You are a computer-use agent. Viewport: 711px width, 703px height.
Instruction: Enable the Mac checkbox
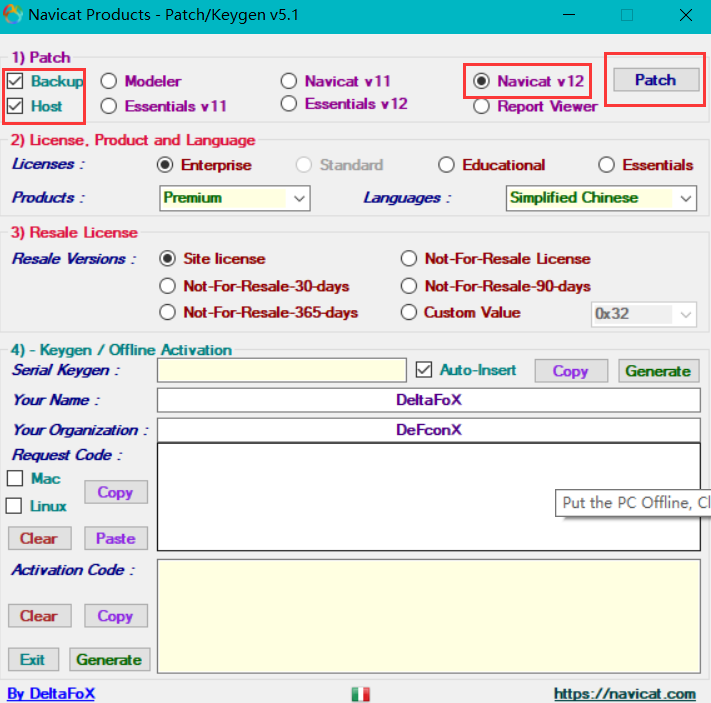pos(15,478)
